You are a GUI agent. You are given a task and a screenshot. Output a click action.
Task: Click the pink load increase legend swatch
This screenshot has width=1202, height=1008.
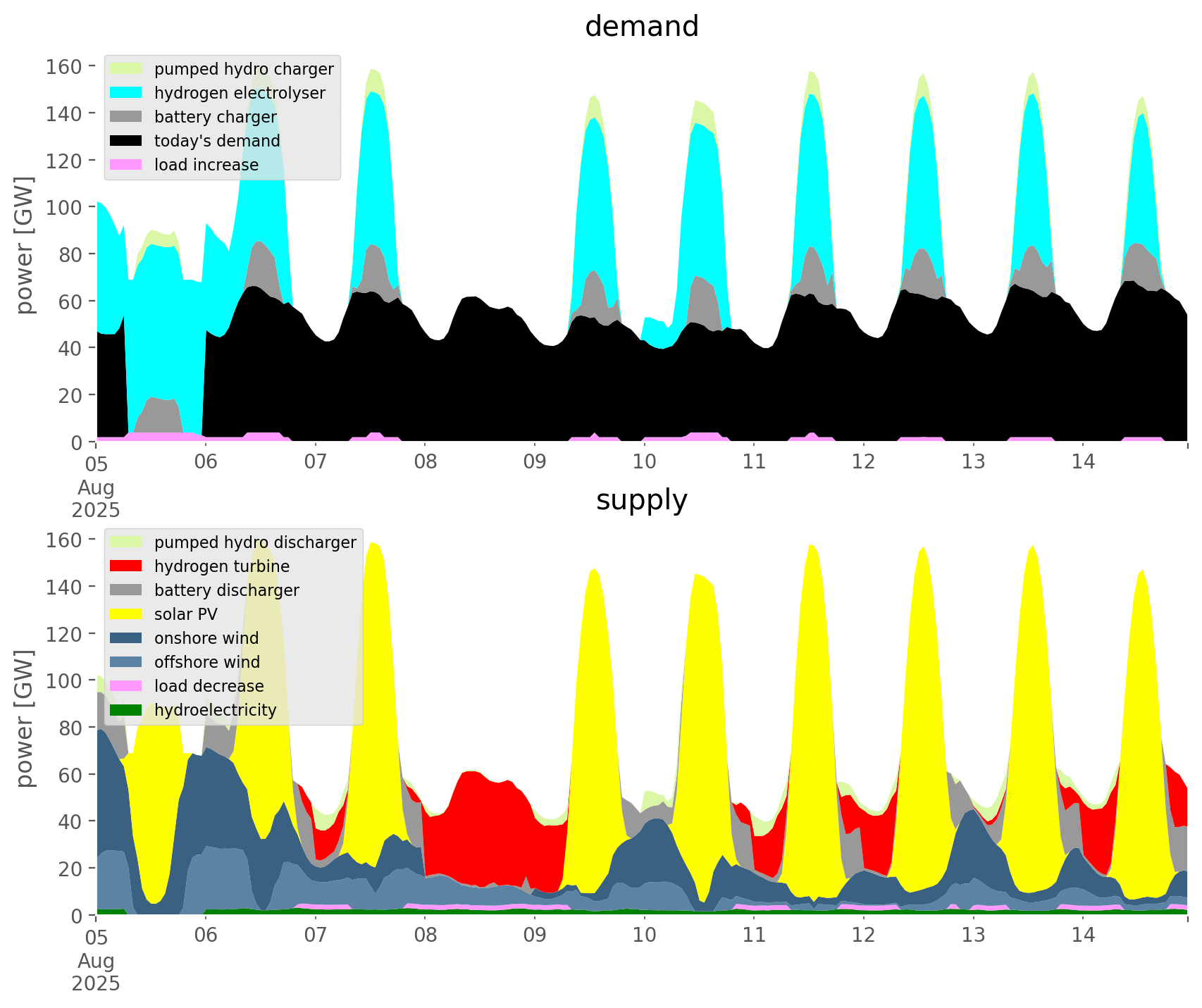126,165
